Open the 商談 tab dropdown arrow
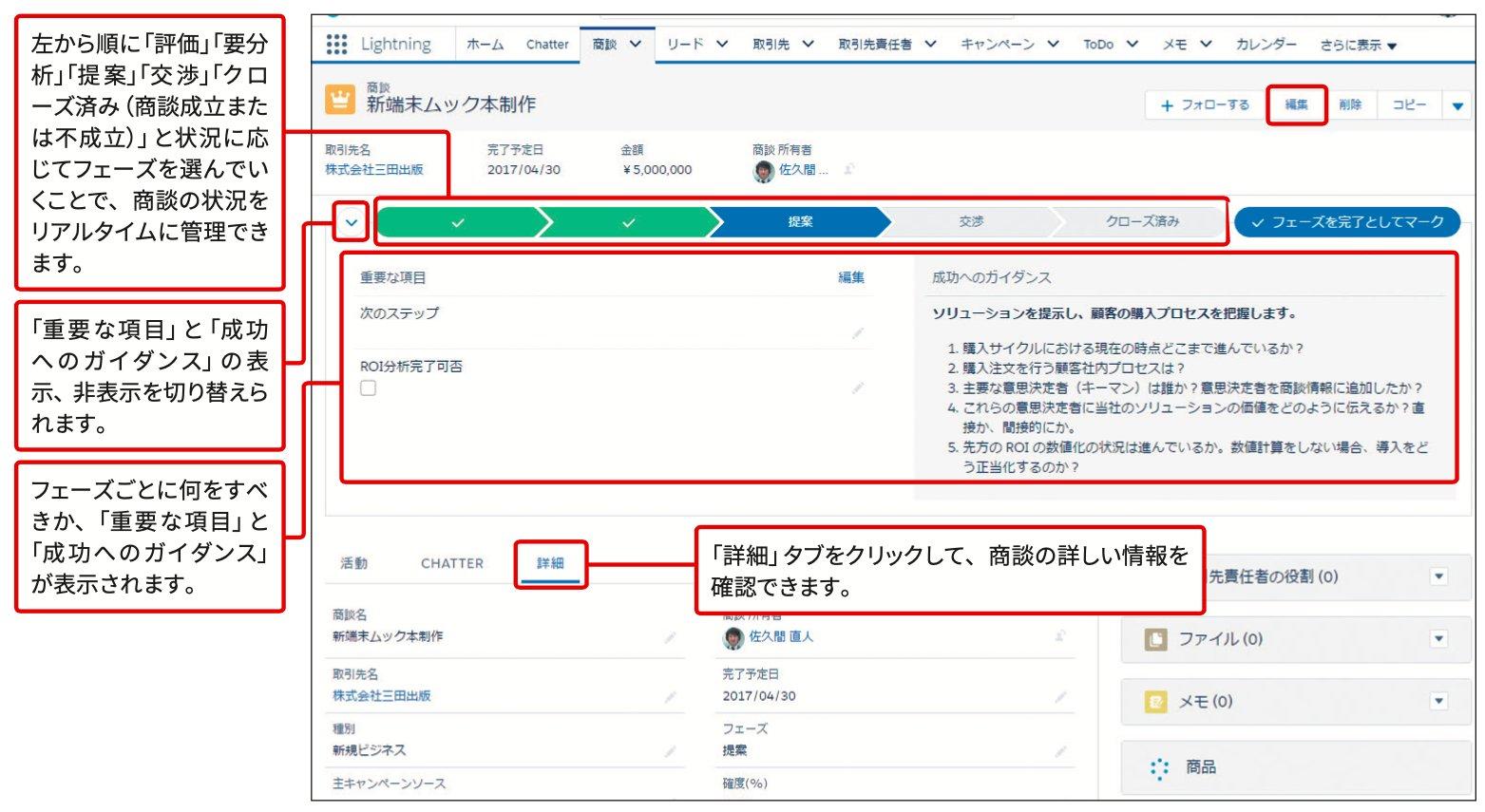Image resolution: width=1485 pixels, height=812 pixels. (x=636, y=44)
